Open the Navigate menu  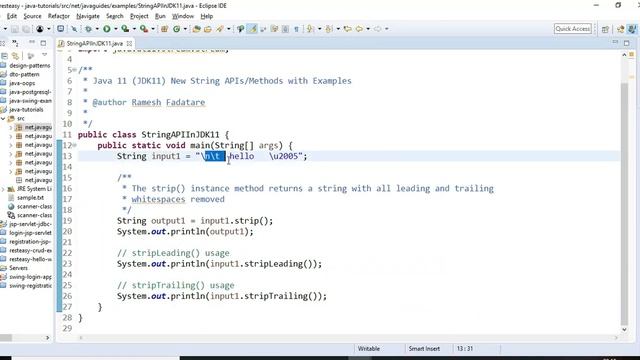(x=88, y=16)
